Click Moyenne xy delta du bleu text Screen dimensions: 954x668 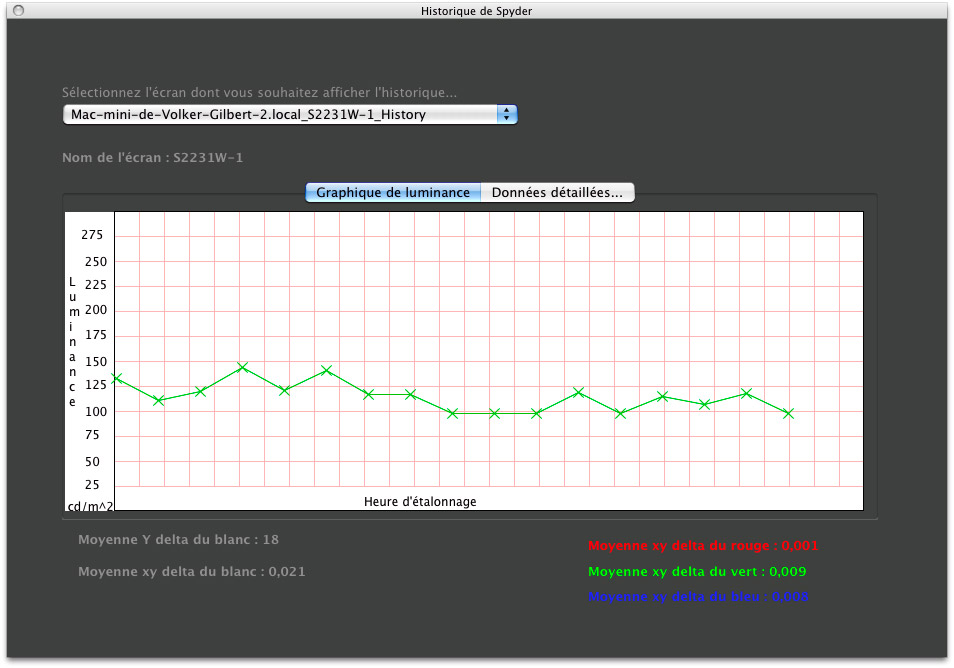698,597
